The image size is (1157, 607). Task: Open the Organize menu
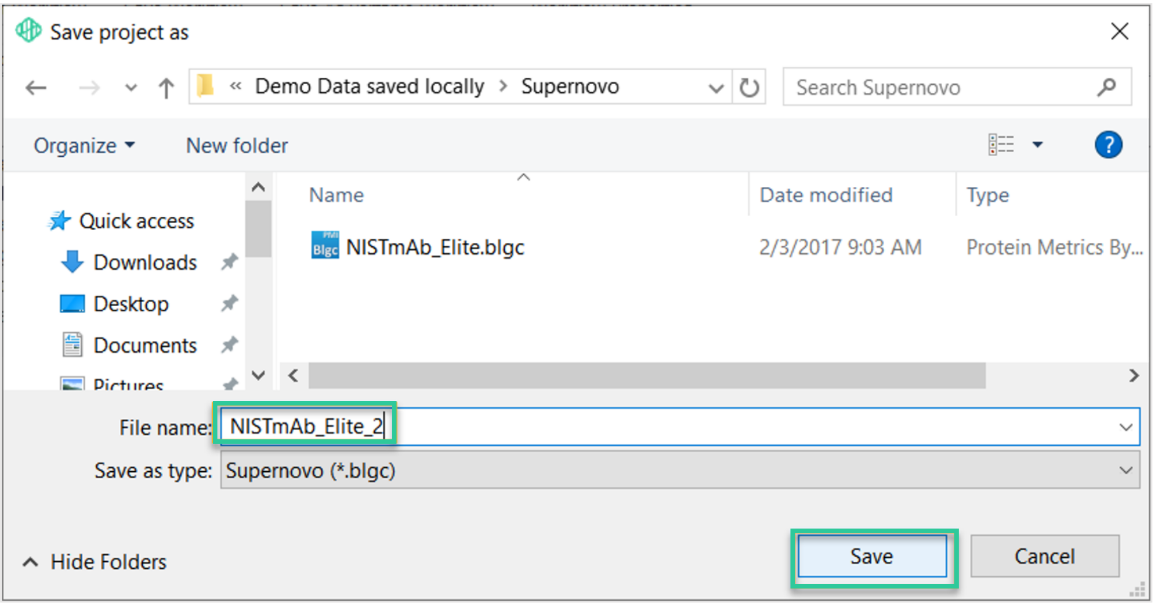coord(84,145)
